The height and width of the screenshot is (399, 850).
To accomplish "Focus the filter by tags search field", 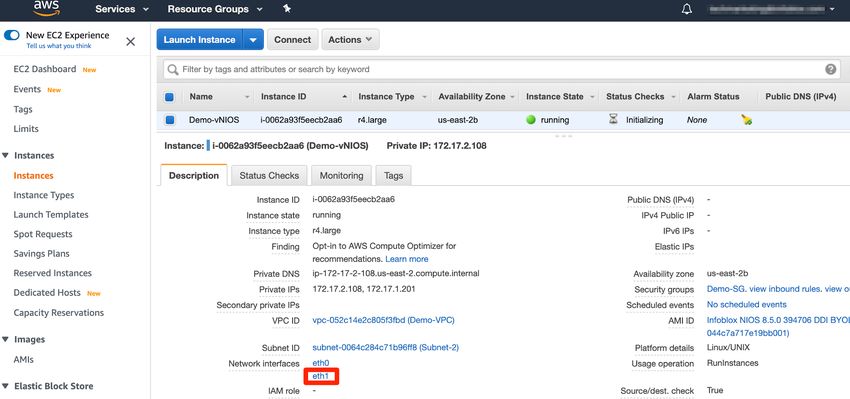I will pos(501,69).
